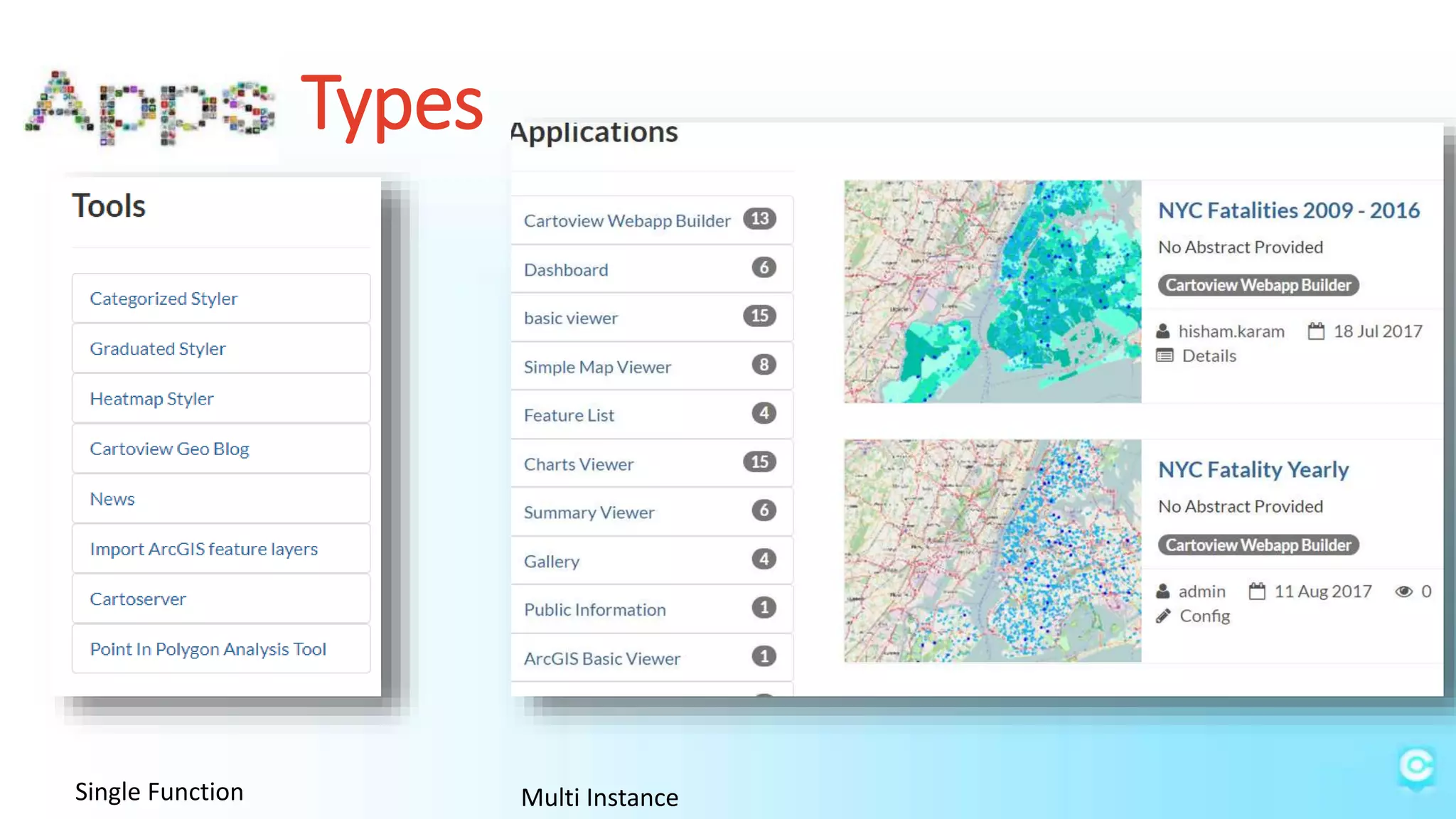The height and width of the screenshot is (819, 1456).
Task: Click the calendar icon beside 11 Aug 2017
Action: 1257,591
